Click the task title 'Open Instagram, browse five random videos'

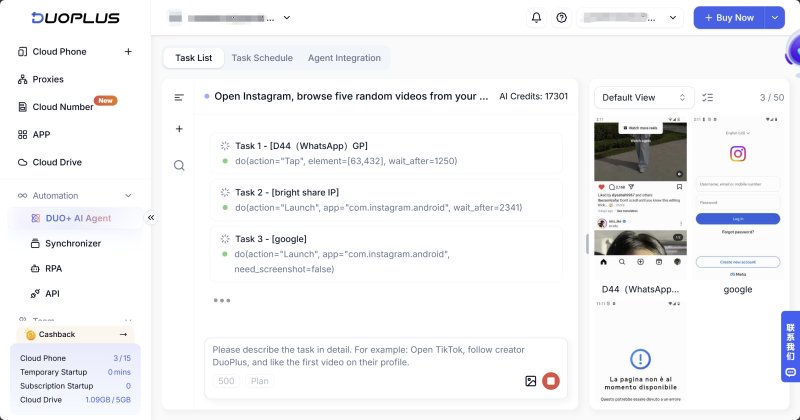pos(351,96)
